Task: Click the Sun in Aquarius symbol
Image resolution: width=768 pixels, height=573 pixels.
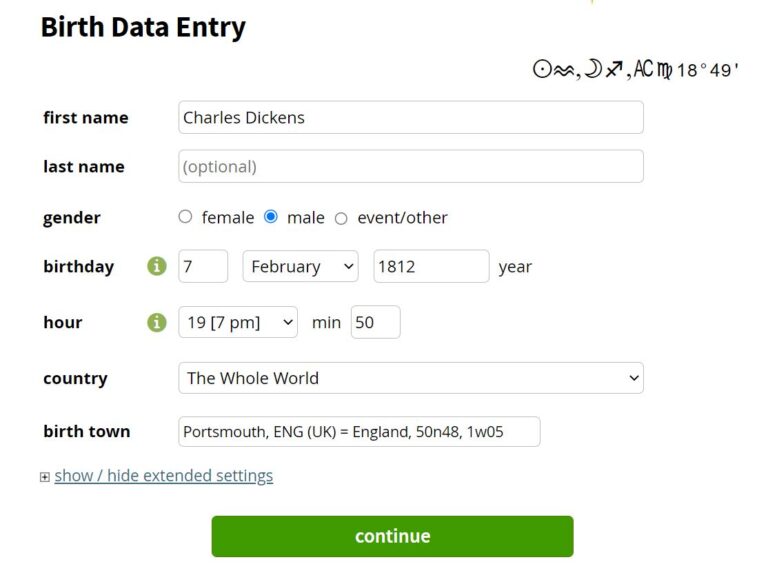Action: click(553, 69)
